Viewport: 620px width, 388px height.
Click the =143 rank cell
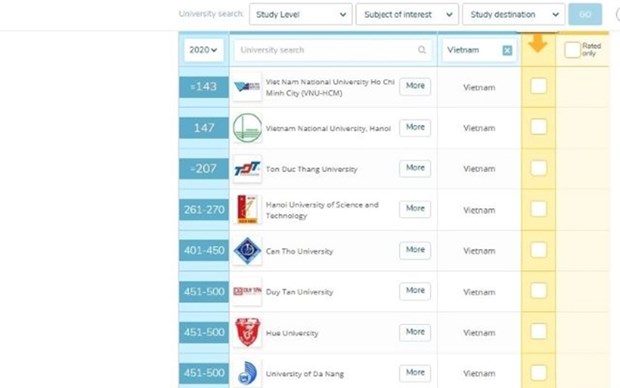click(204, 87)
